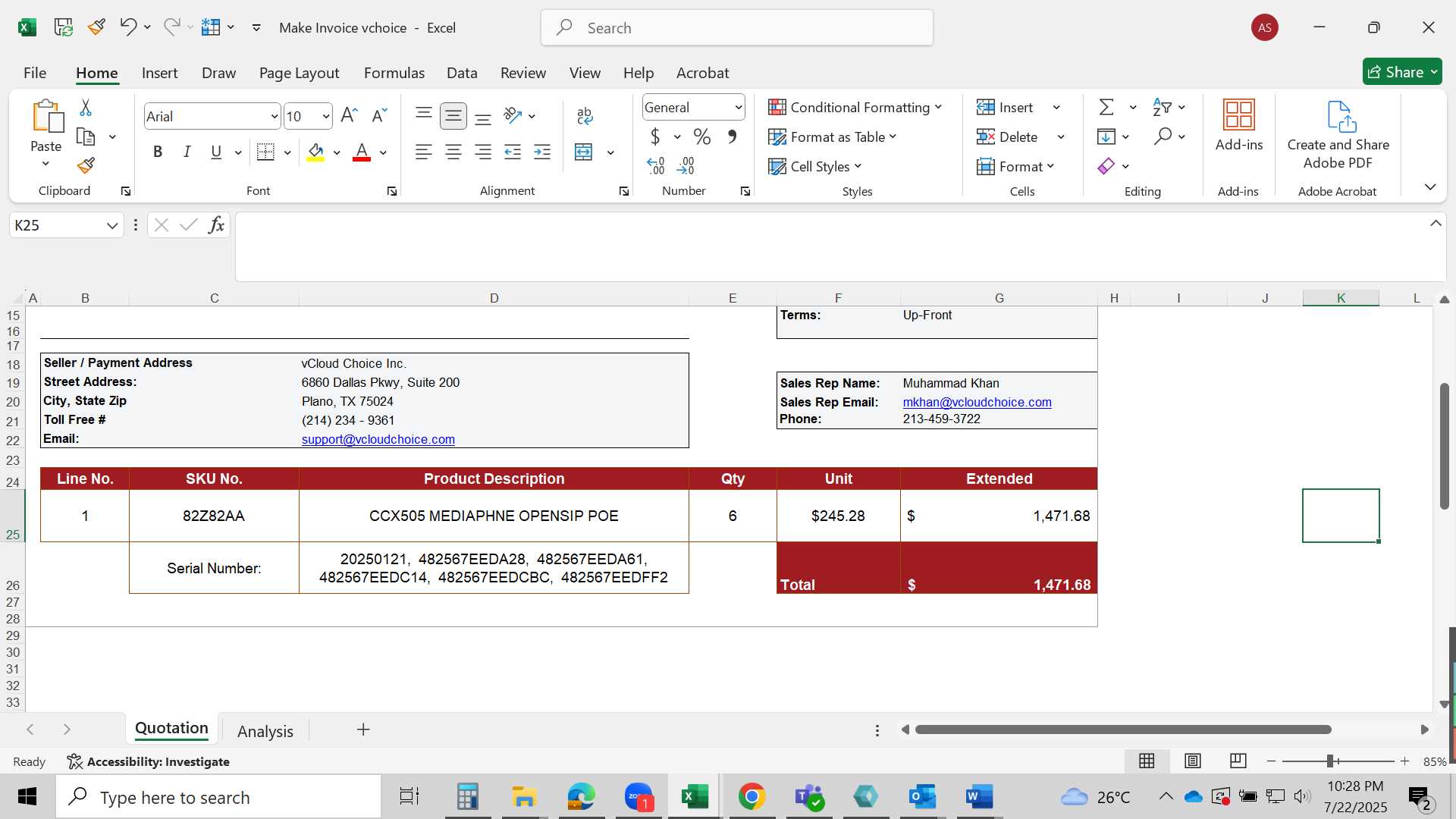Open the font name Arial dropdown
This screenshot has width=1456, height=819.
[x=274, y=116]
